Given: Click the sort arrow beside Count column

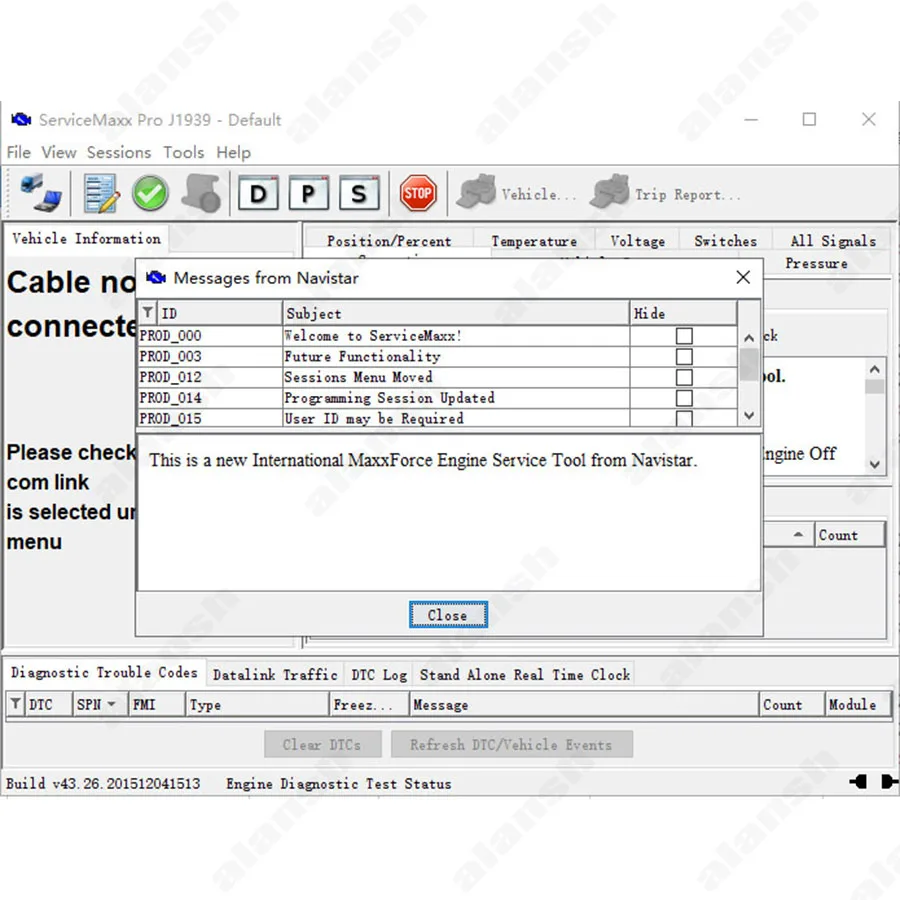Looking at the screenshot, I should tap(798, 534).
